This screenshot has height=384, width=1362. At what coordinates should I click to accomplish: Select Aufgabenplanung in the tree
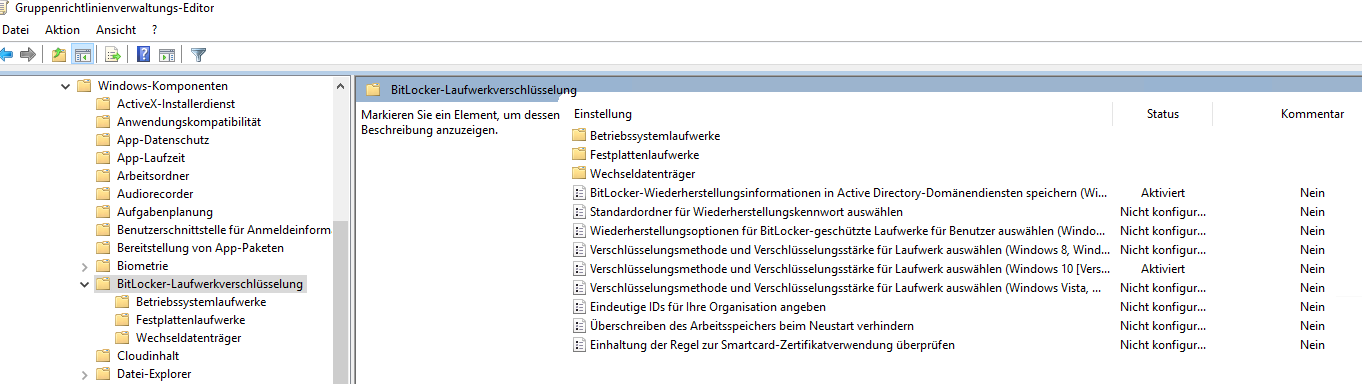click(165, 212)
